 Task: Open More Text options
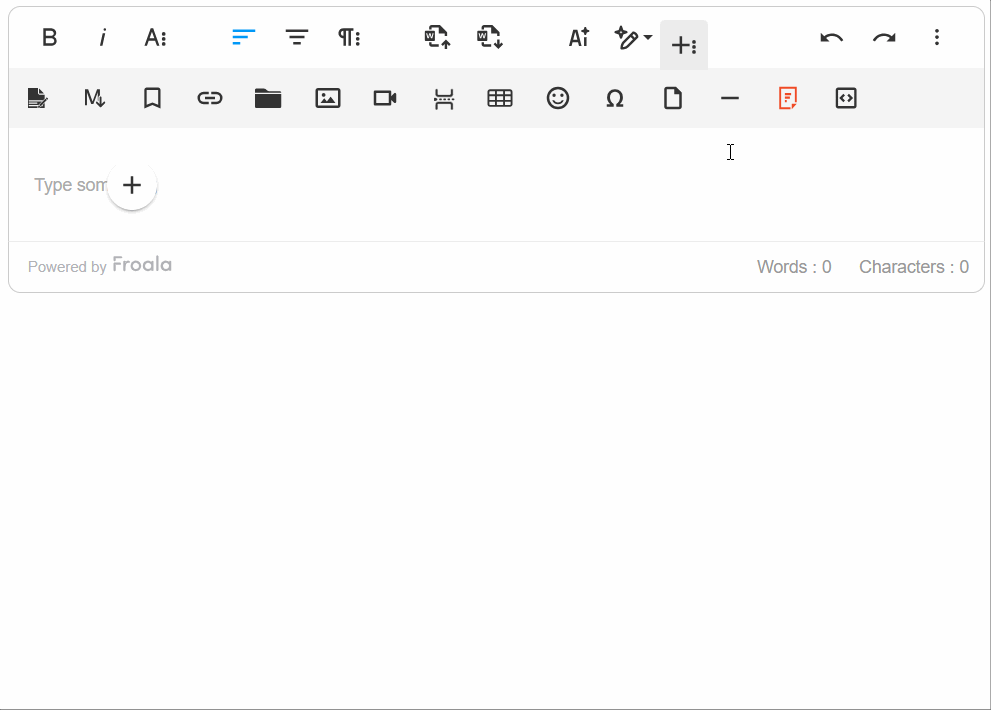pos(155,38)
